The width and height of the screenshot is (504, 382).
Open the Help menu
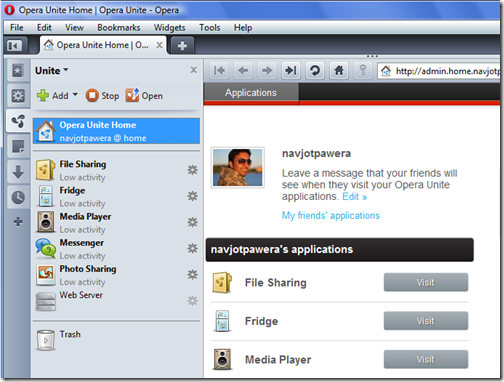pos(243,27)
